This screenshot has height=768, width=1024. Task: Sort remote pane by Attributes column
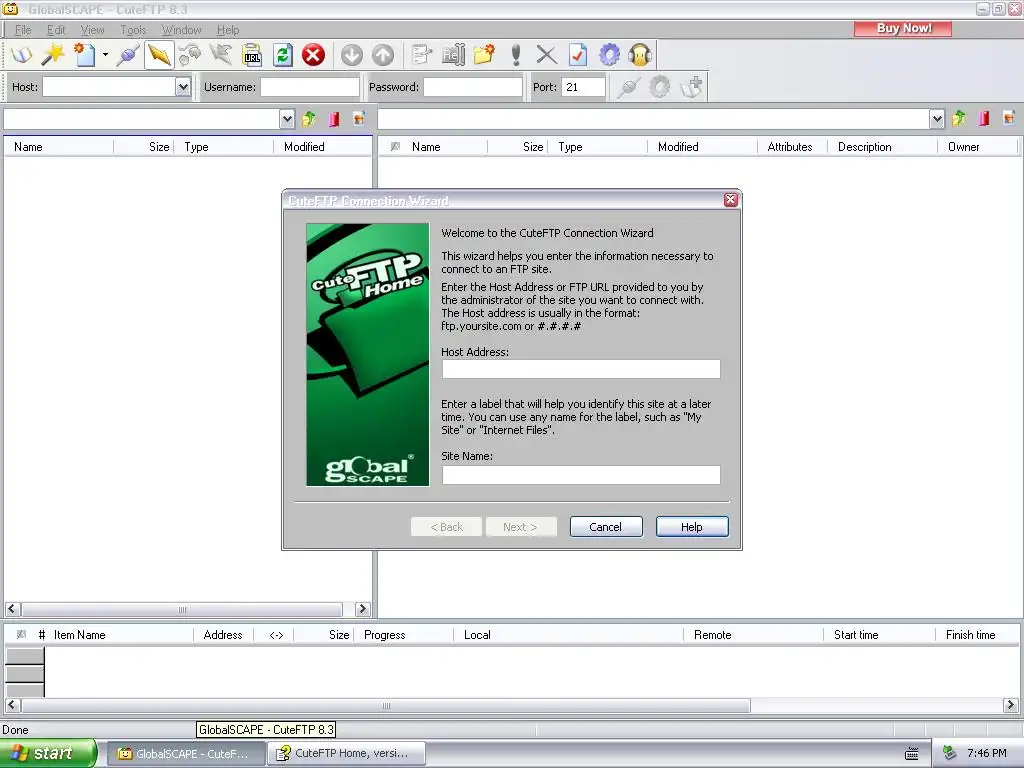tap(792, 147)
